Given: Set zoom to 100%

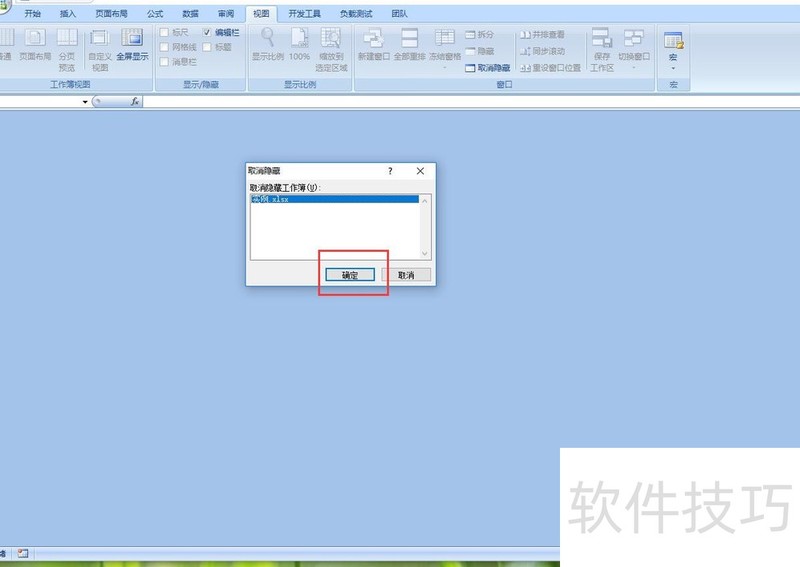Looking at the screenshot, I should click(299, 45).
